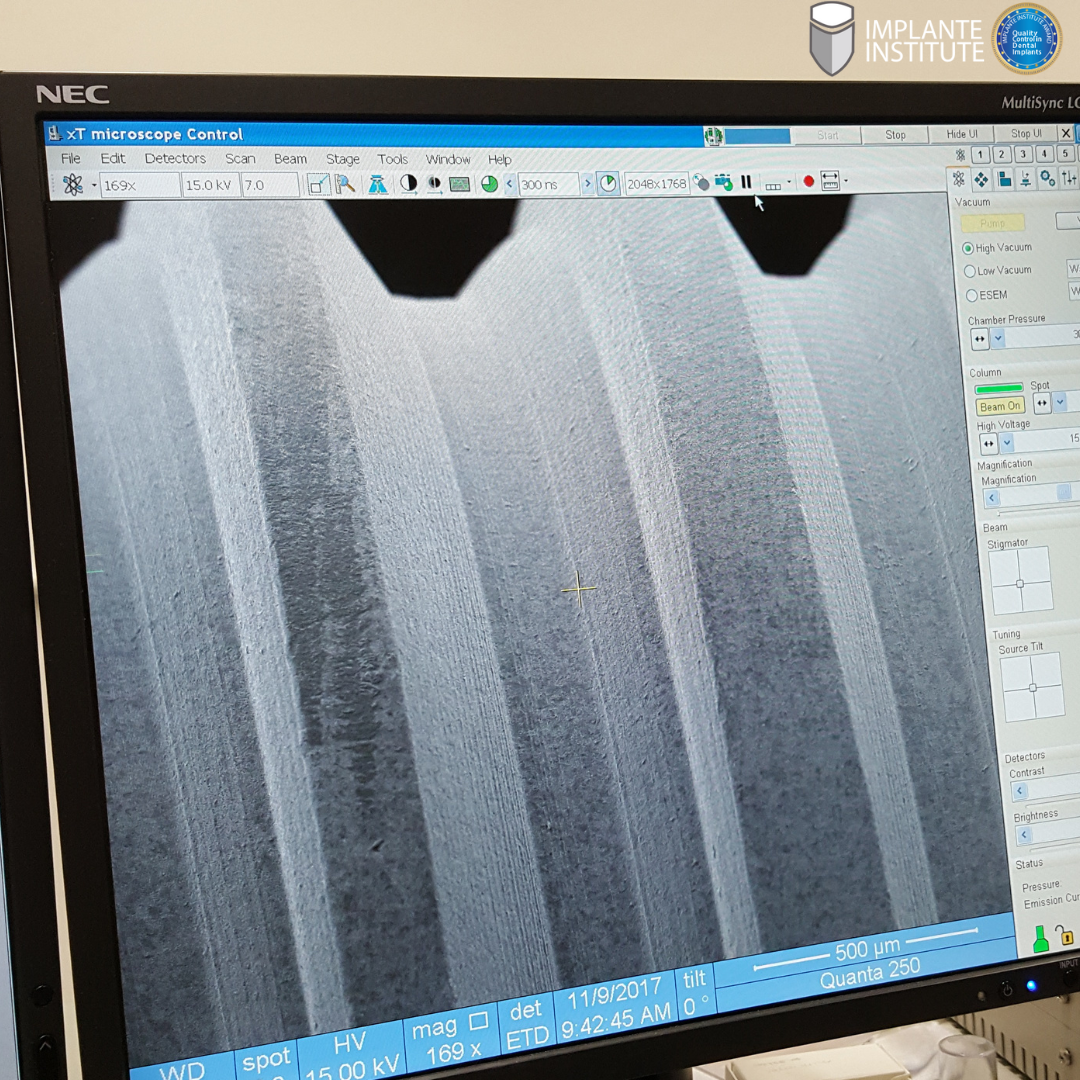Click the Hide UI button
Image resolution: width=1080 pixels, height=1080 pixels.
pyautogui.click(x=962, y=134)
